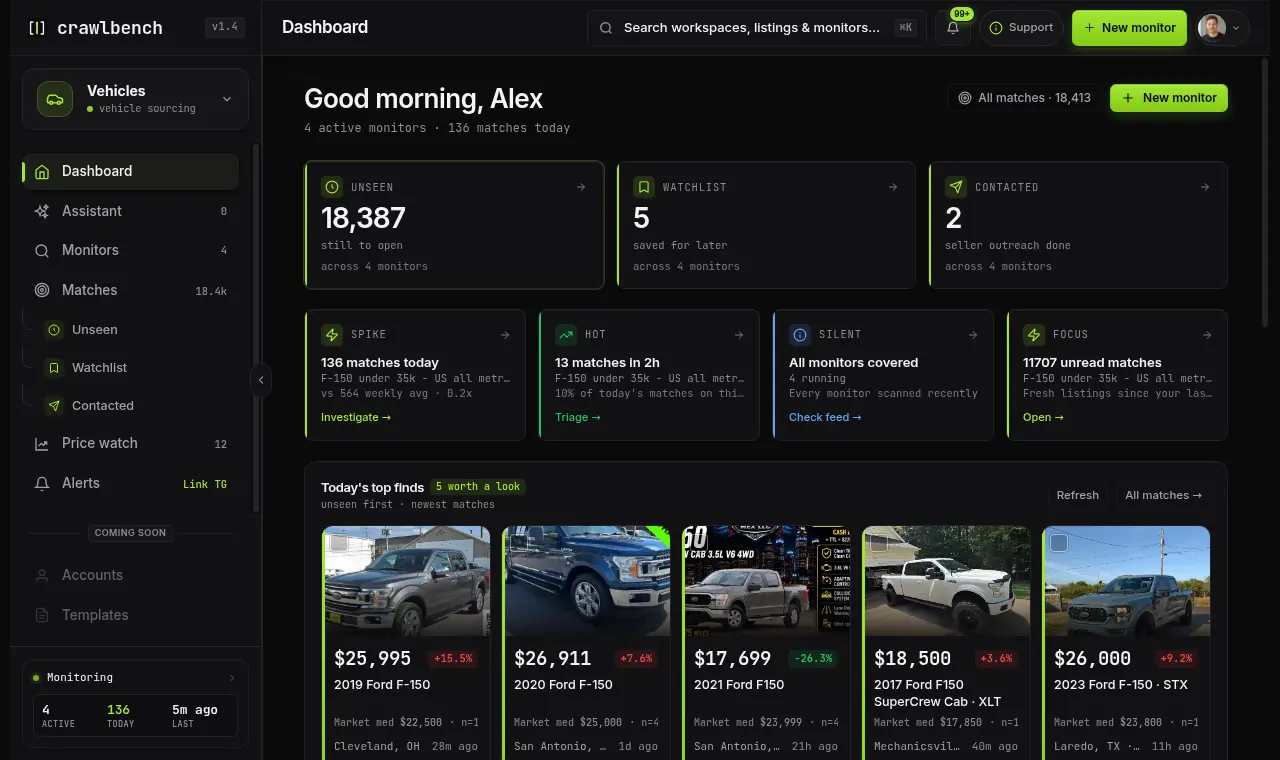Click the Price watch chart icon
The image size is (1280, 760).
42,444
